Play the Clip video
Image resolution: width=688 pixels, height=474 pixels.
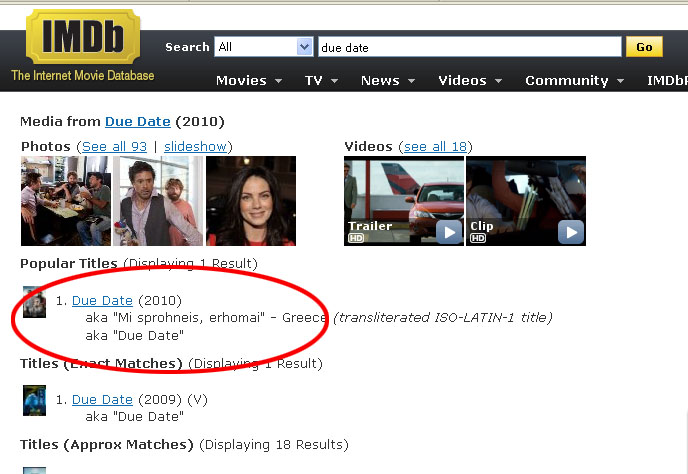[571, 232]
